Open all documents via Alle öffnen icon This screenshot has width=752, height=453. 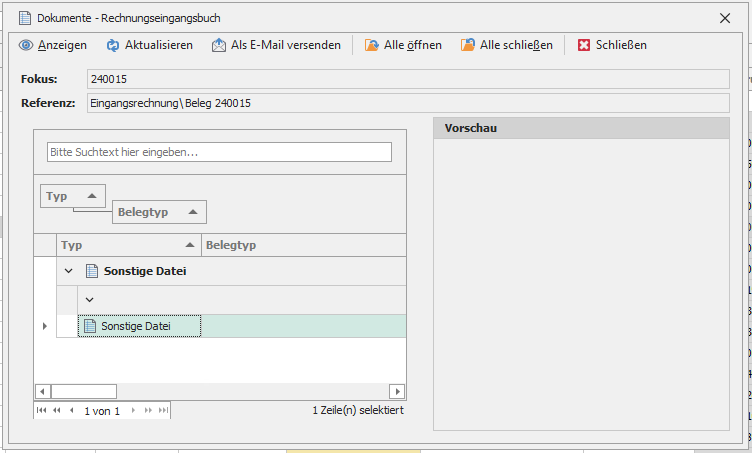tap(372, 45)
